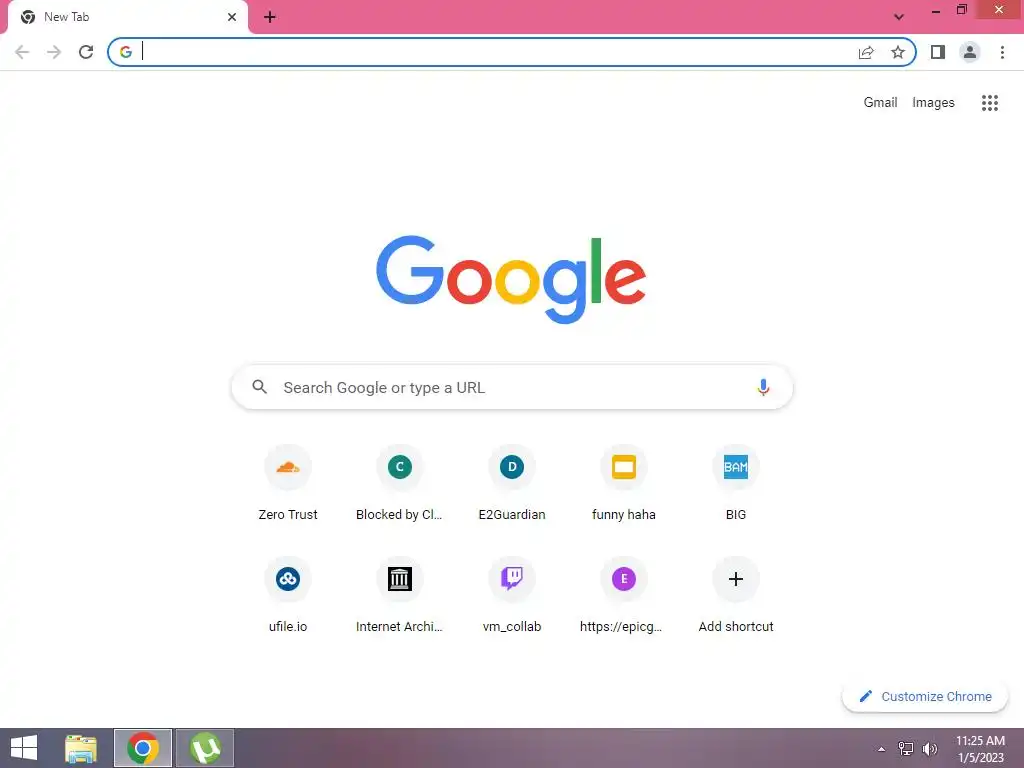Screen dimensions: 1024x768
Task: Close the New Tab tab
Action: (x=232, y=17)
